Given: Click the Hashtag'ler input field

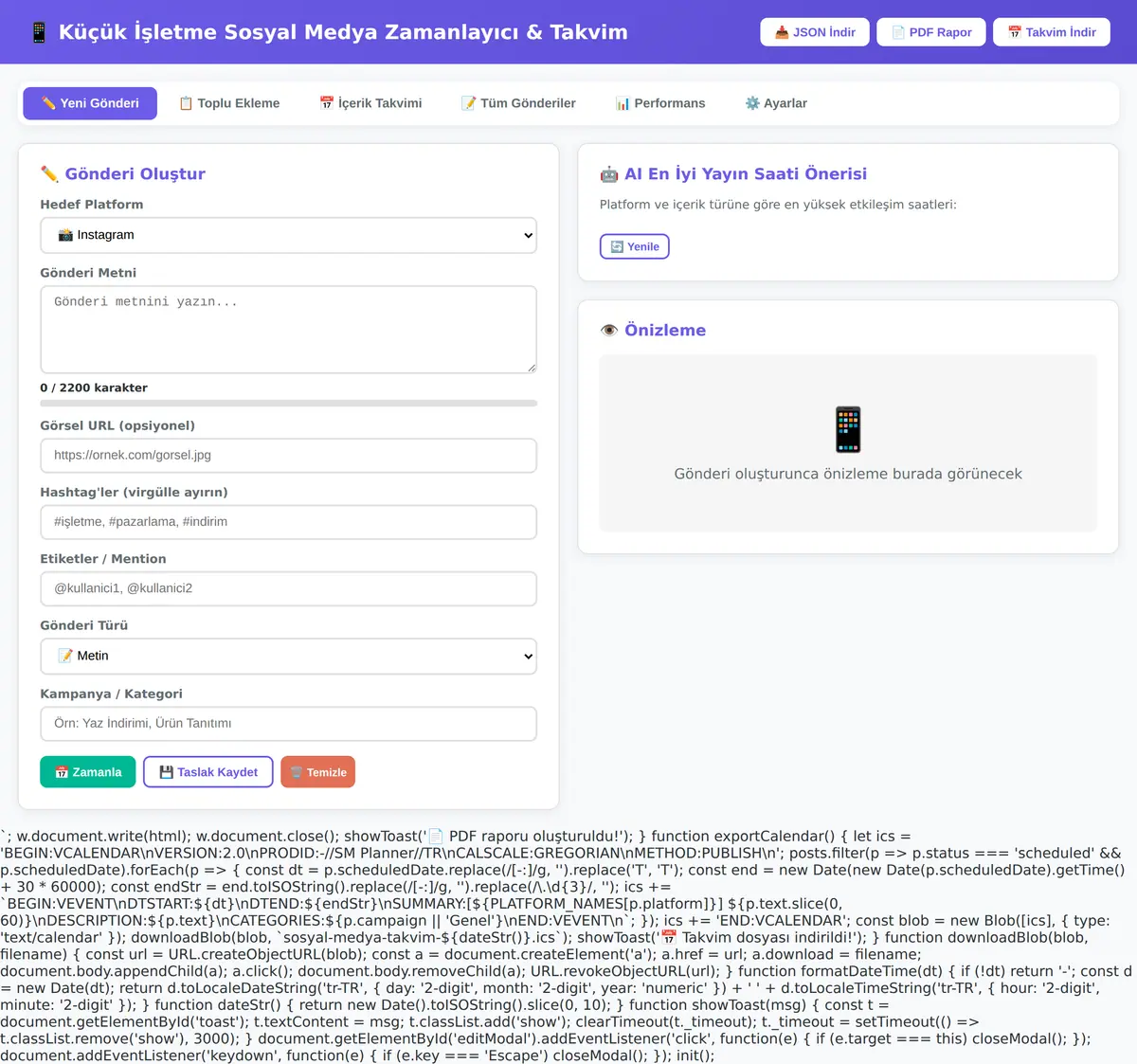Looking at the screenshot, I should pyautogui.click(x=289, y=522).
